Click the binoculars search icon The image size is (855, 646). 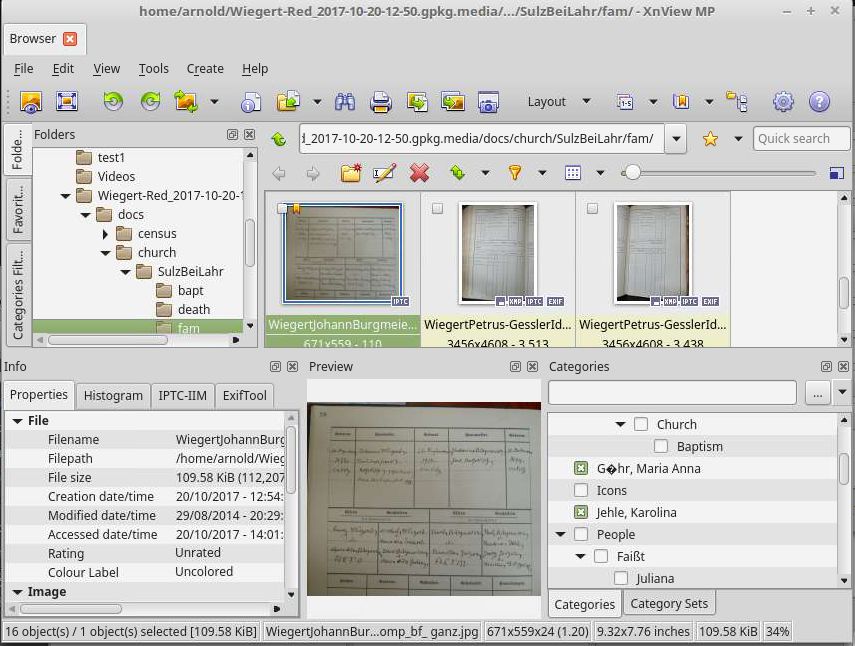345,102
